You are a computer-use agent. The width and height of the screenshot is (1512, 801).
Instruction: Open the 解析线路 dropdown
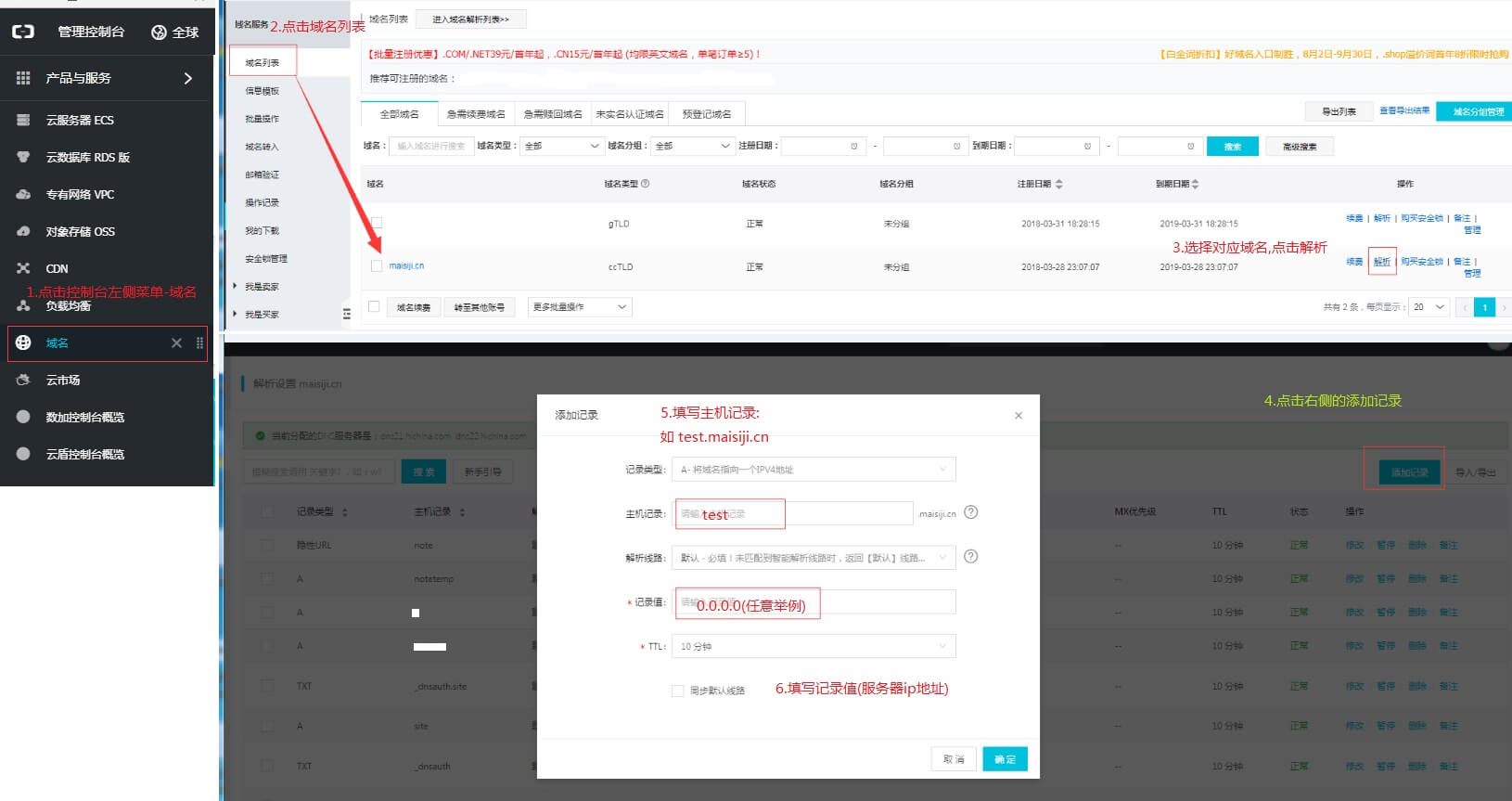(x=814, y=558)
